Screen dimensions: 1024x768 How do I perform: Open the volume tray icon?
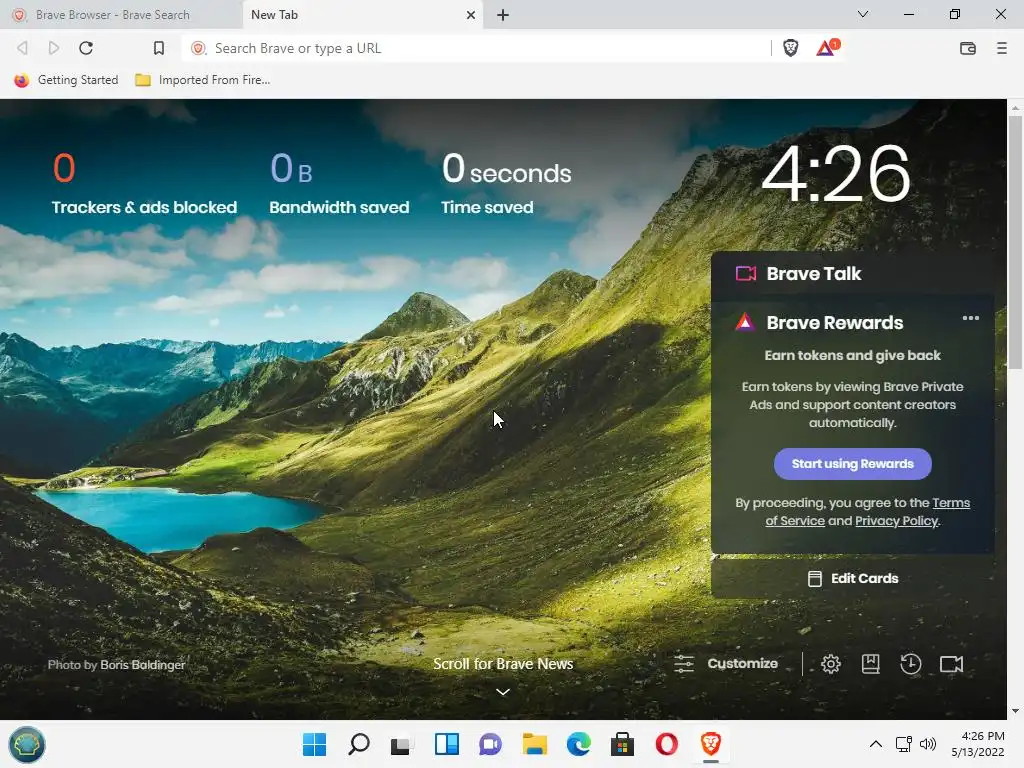point(927,744)
